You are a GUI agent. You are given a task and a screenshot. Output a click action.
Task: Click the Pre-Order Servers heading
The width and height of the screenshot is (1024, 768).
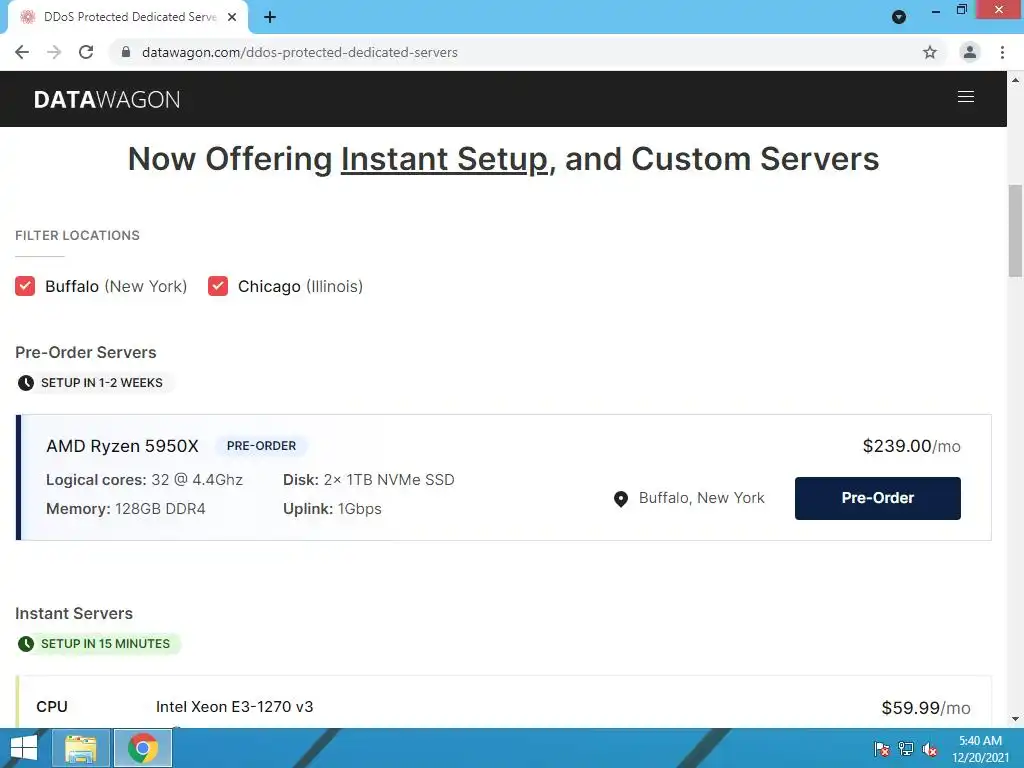point(86,353)
